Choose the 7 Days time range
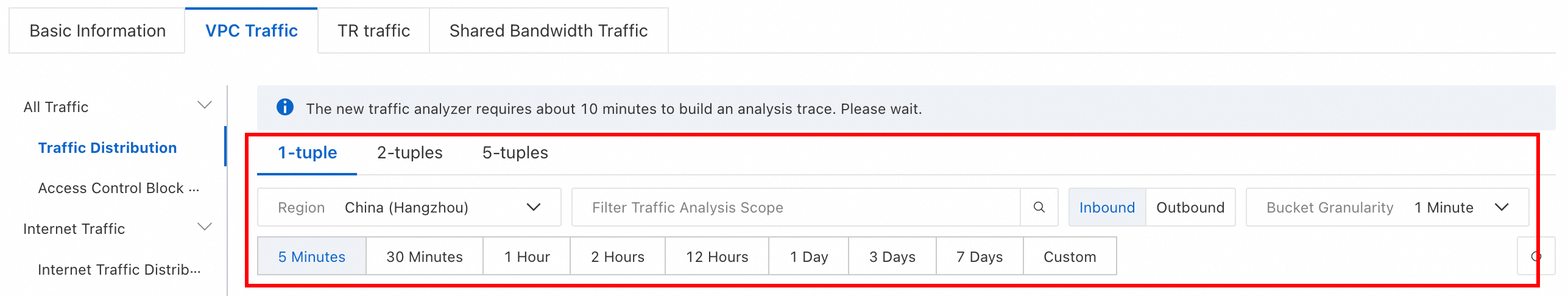The width and height of the screenshot is (1568, 296). pyautogui.click(x=979, y=256)
